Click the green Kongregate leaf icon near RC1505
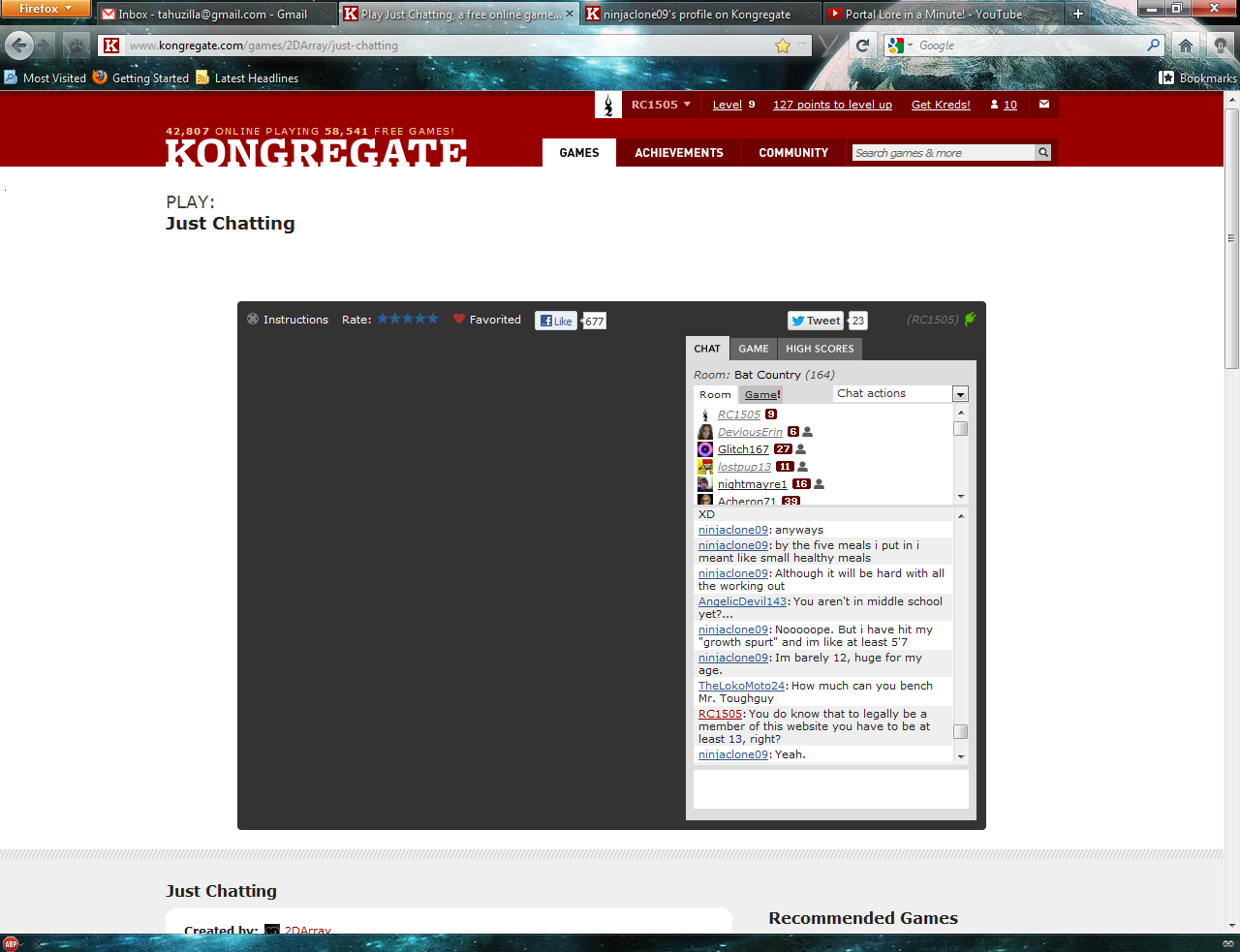Screen dimensions: 1240x952 [970, 318]
